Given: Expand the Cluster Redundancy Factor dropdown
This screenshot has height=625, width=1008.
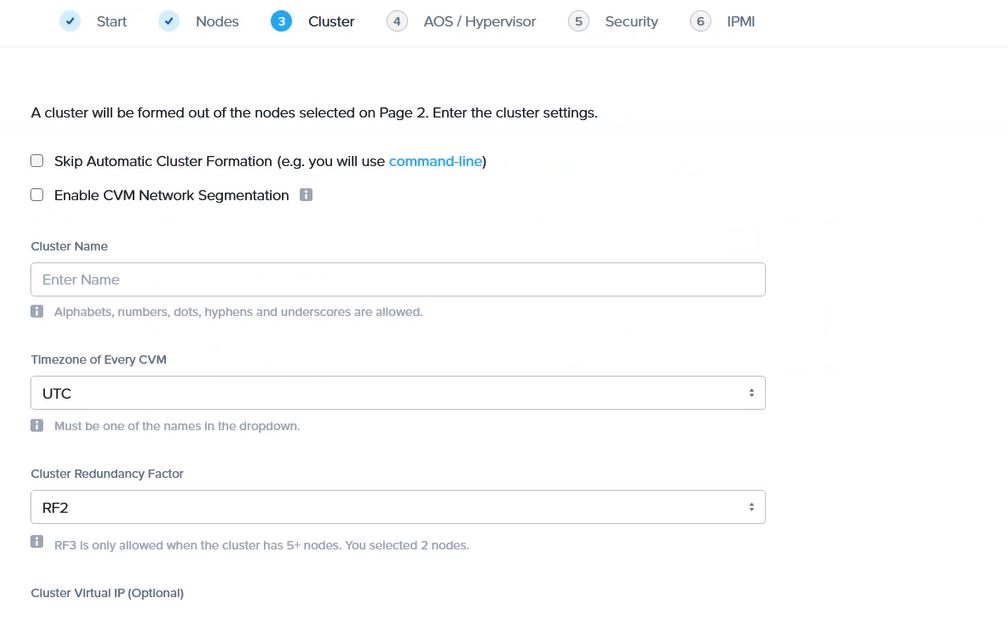Looking at the screenshot, I should 397,507.
